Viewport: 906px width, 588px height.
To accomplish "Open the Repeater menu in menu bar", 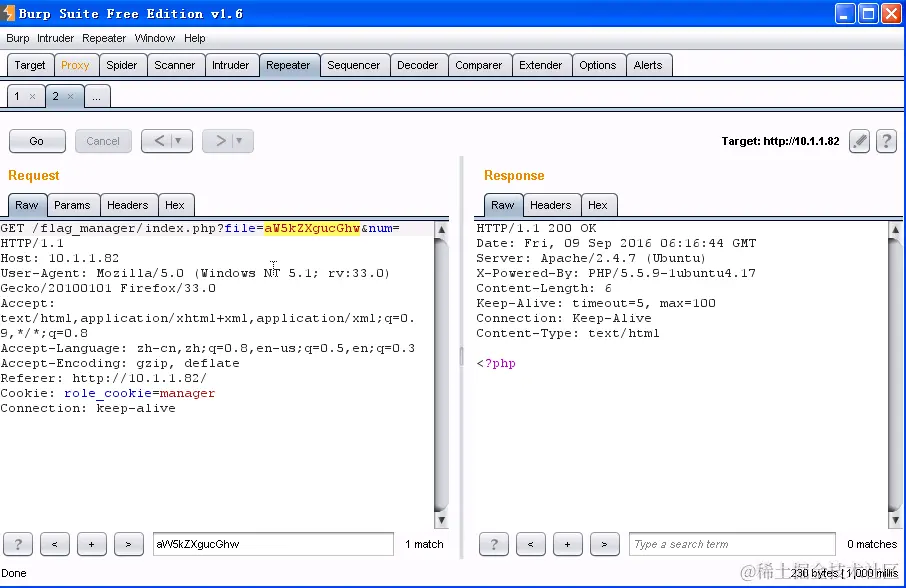I will click(104, 38).
